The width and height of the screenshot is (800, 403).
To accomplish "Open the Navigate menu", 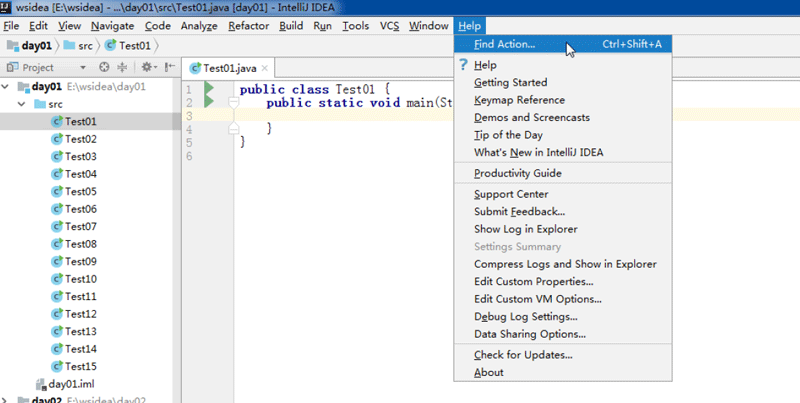I will pyautogui.click(x=112, y=26).
